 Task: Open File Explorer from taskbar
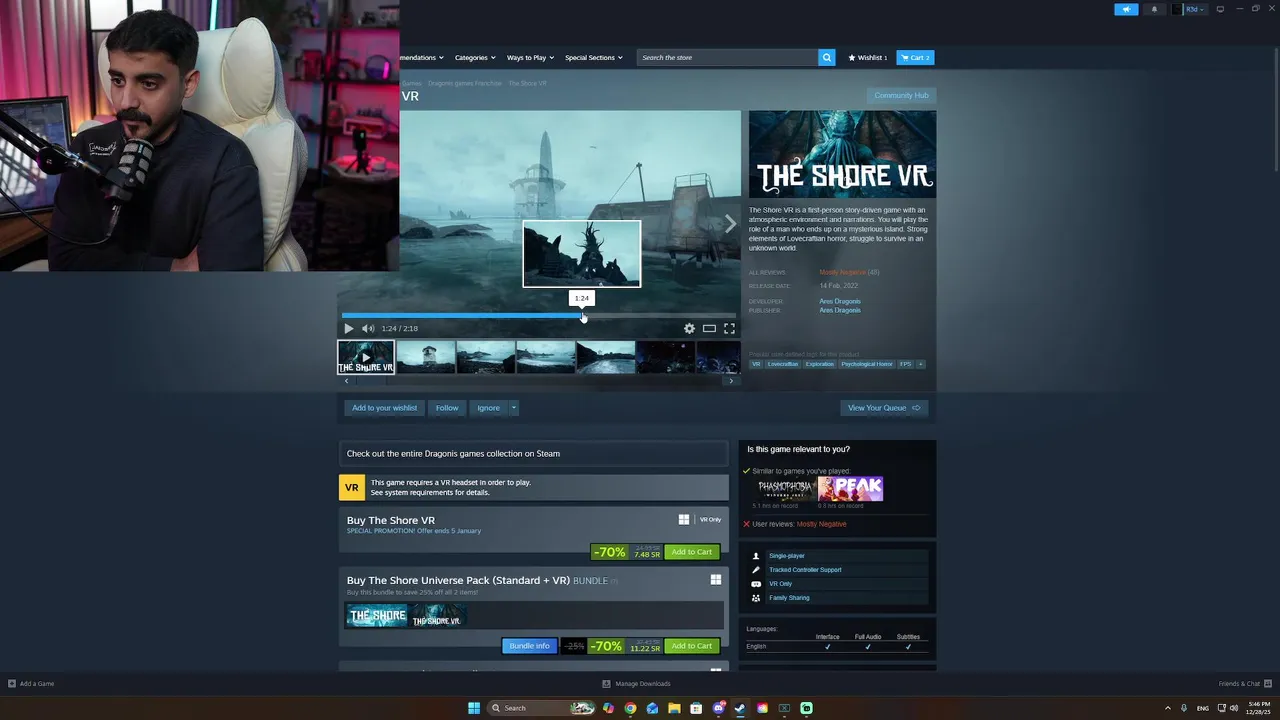(674, 708)
